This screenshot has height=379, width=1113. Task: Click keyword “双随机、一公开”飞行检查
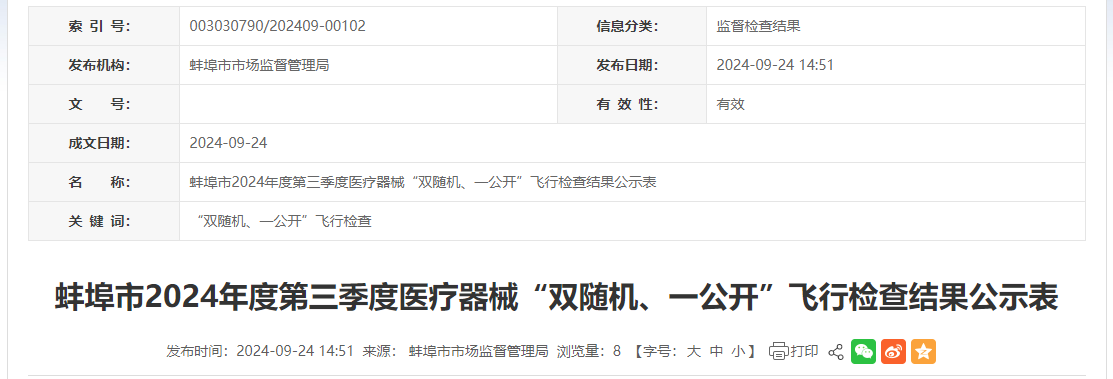[284, 221]
